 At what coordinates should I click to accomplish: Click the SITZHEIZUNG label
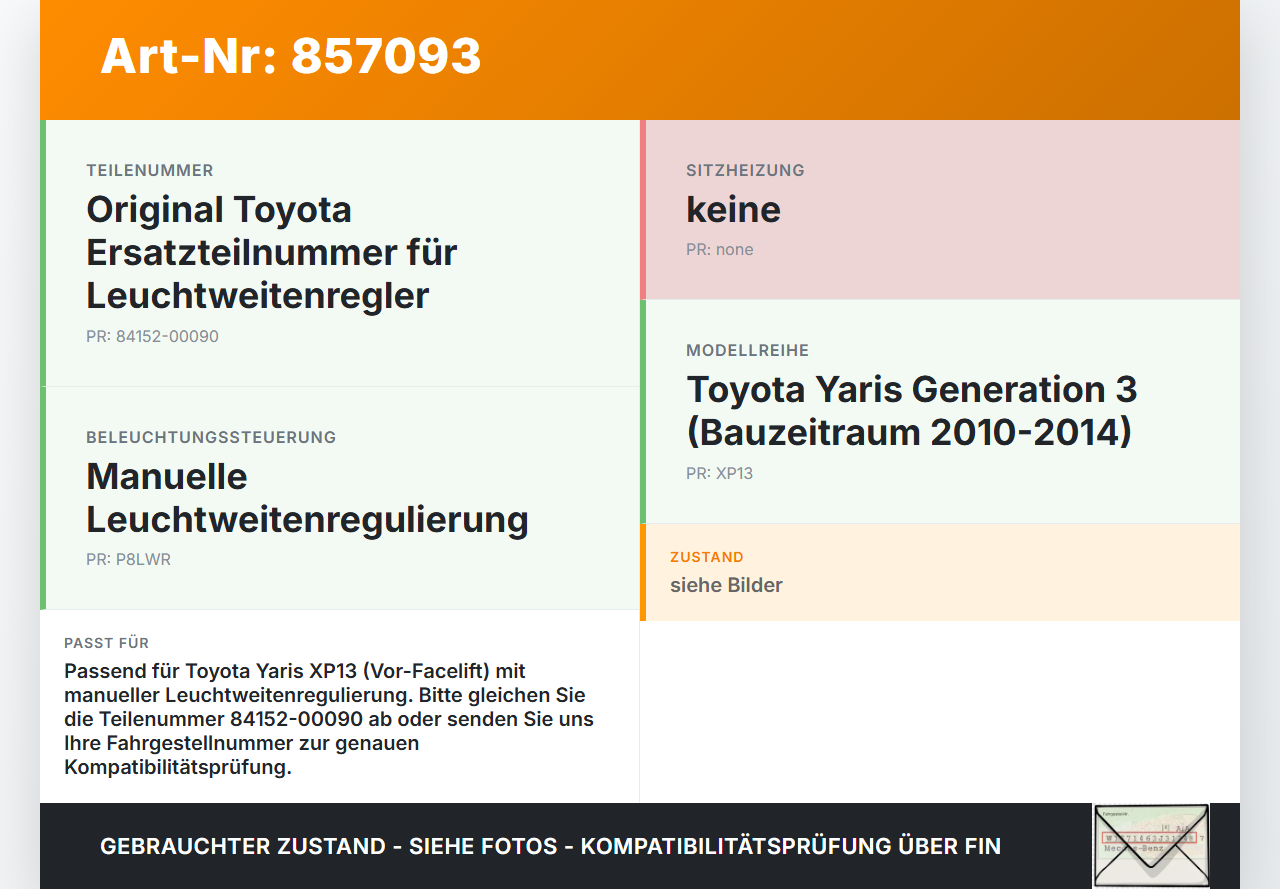(745, 170)
